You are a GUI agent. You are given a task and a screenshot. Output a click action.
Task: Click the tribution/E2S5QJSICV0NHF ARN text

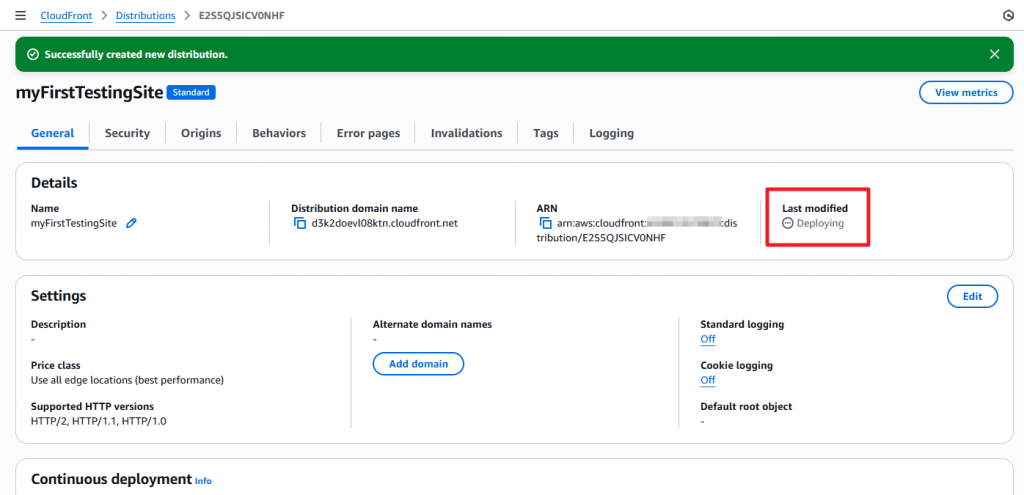click(x=601, y=238)
